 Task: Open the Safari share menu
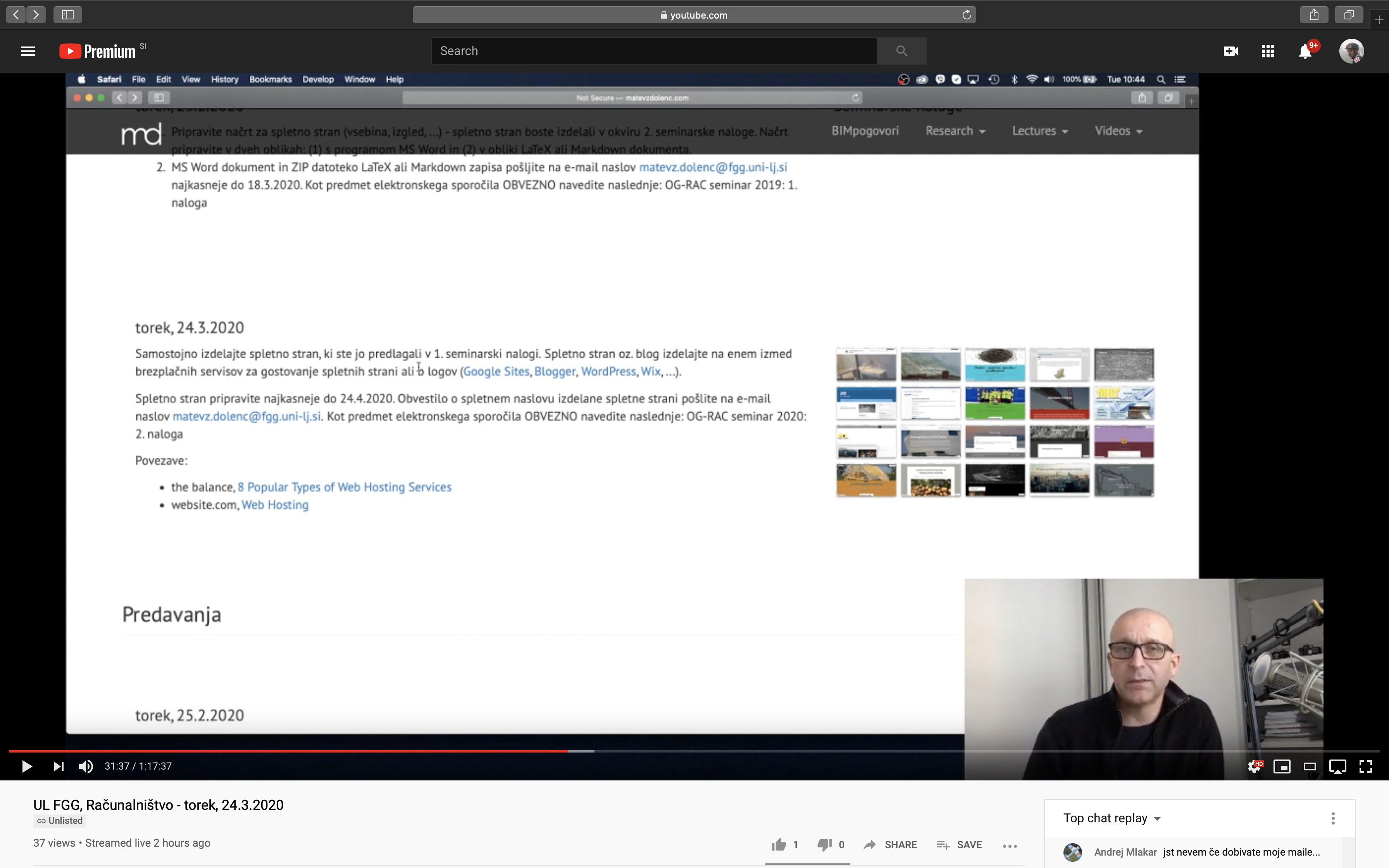(1314, 14)
